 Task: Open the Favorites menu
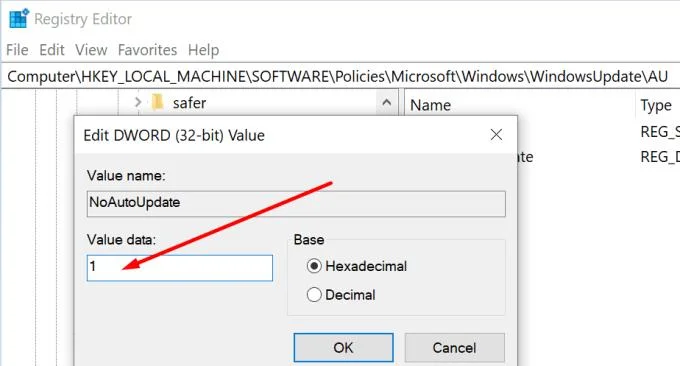[x=147, y=50]
